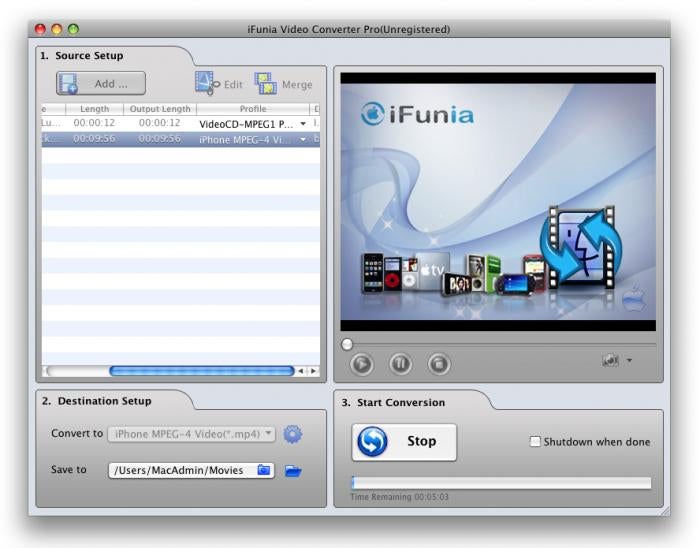This screenshot has height=548, width=700.
Task: Open the snapshot dropdown arrow
Action: [629, 360]
